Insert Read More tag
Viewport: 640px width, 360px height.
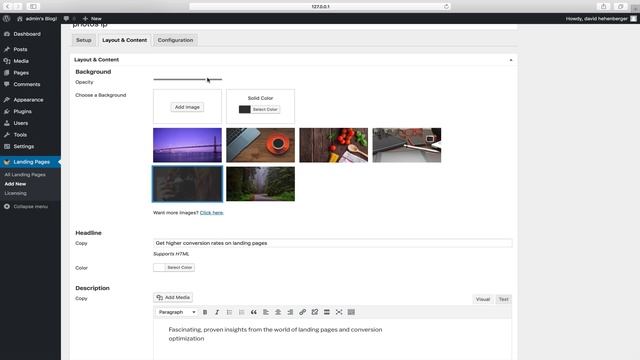(x=327, y=312)
